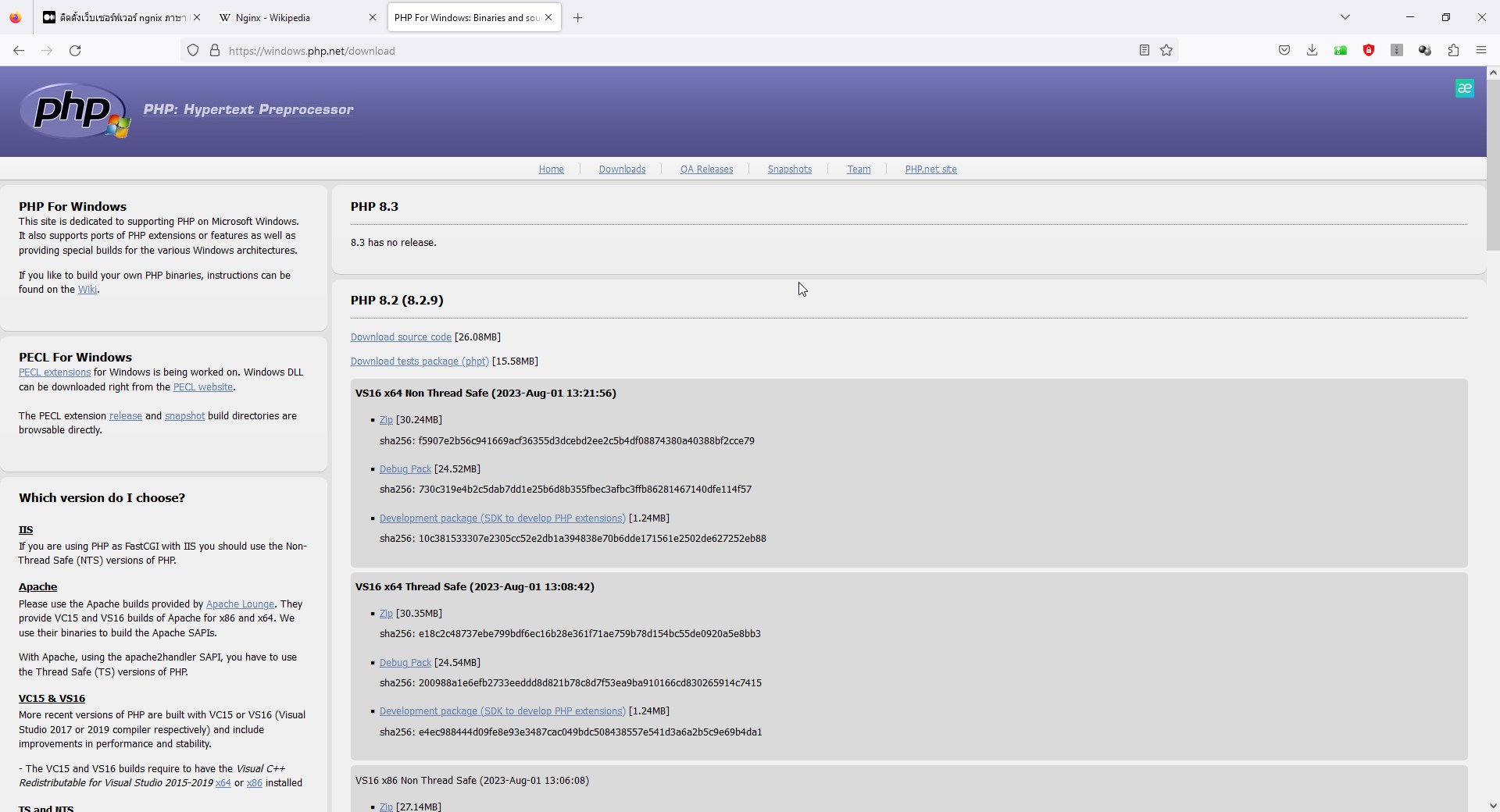Click the dark cloud-shaped extension icon

point(1425,51)
